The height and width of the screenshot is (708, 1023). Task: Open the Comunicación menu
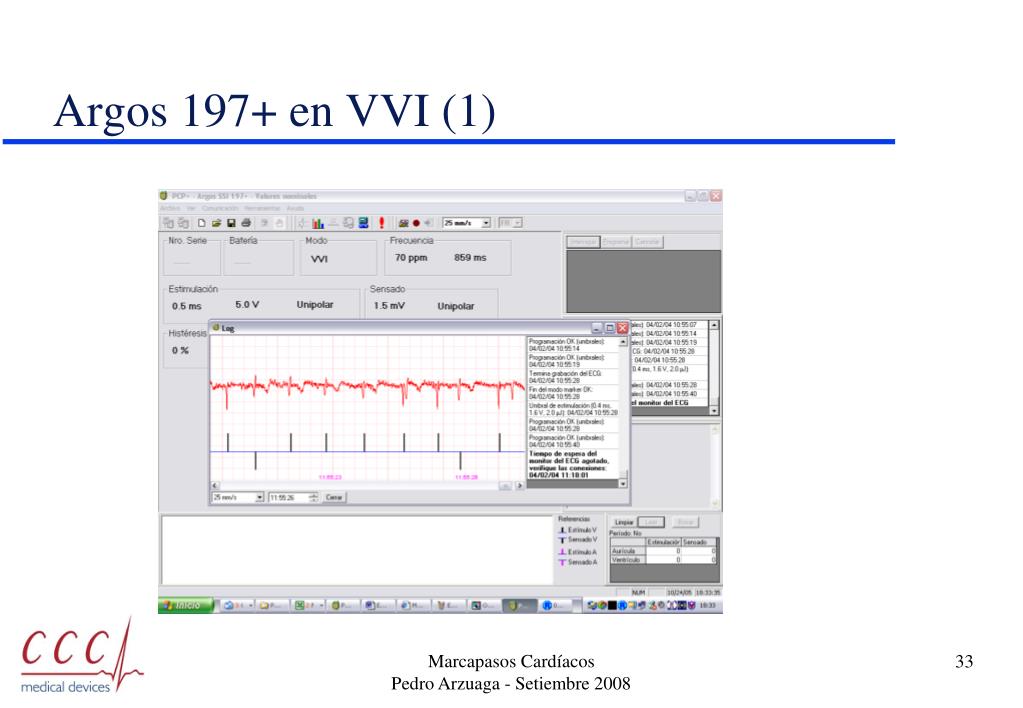[x=219, y=208]
